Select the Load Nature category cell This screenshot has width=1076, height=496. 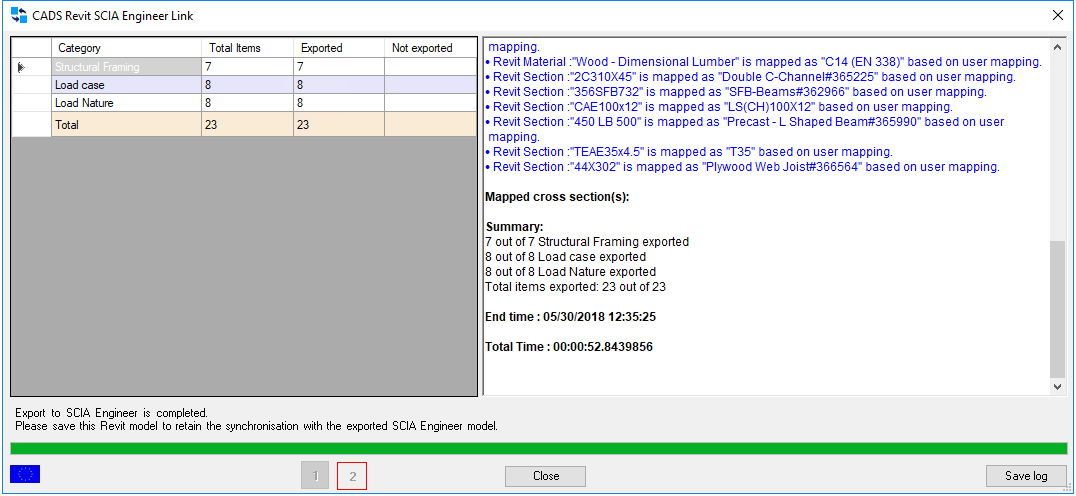pos(125,103)
